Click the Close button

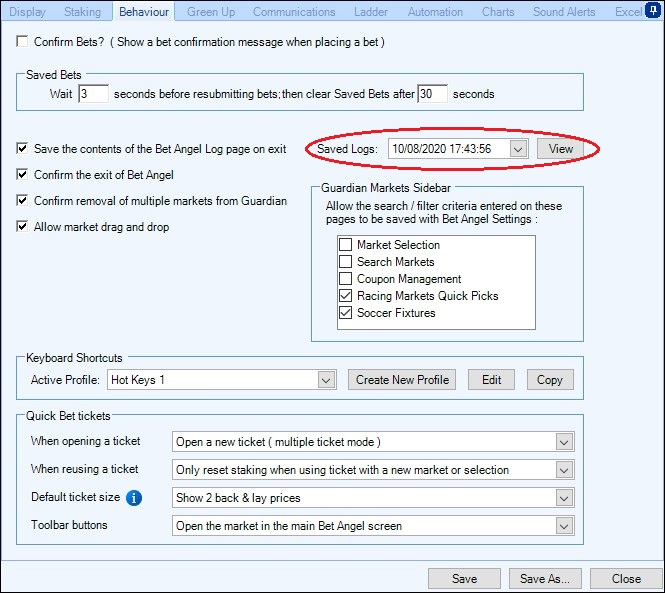[626, 579]
